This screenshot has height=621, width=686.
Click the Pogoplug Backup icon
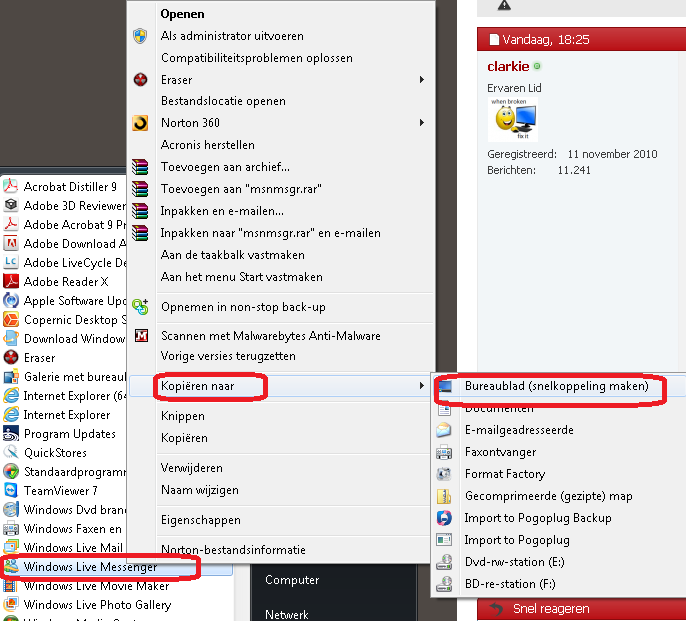point(444,518)
